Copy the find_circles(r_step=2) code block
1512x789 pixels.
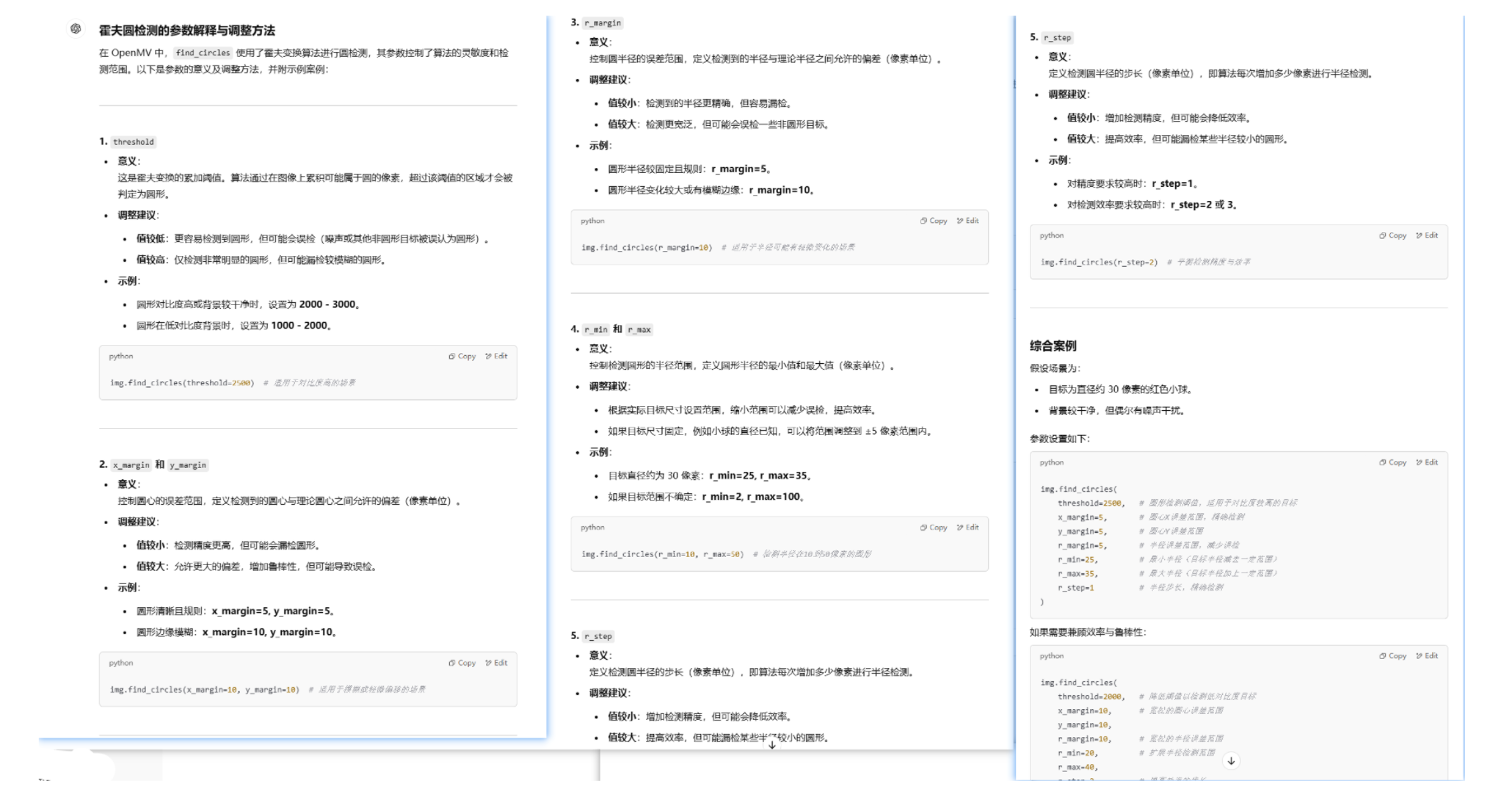[1393, 236]
